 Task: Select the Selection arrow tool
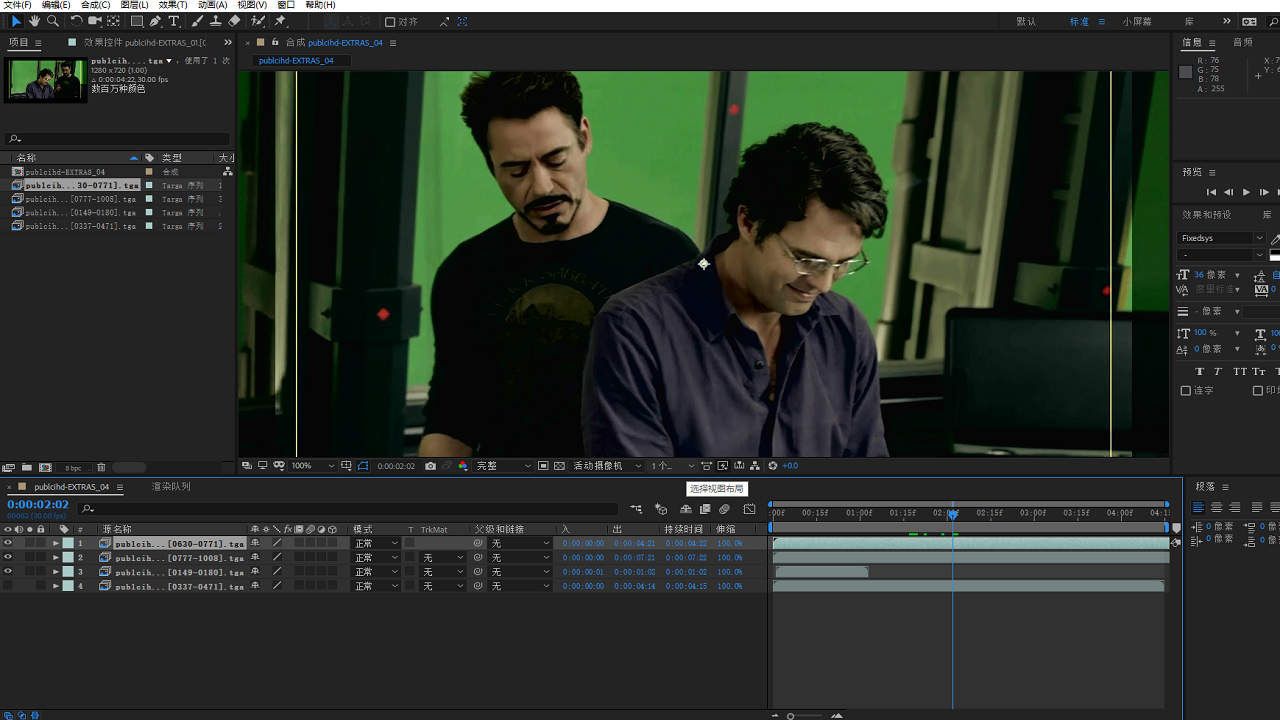pos(16,21)
